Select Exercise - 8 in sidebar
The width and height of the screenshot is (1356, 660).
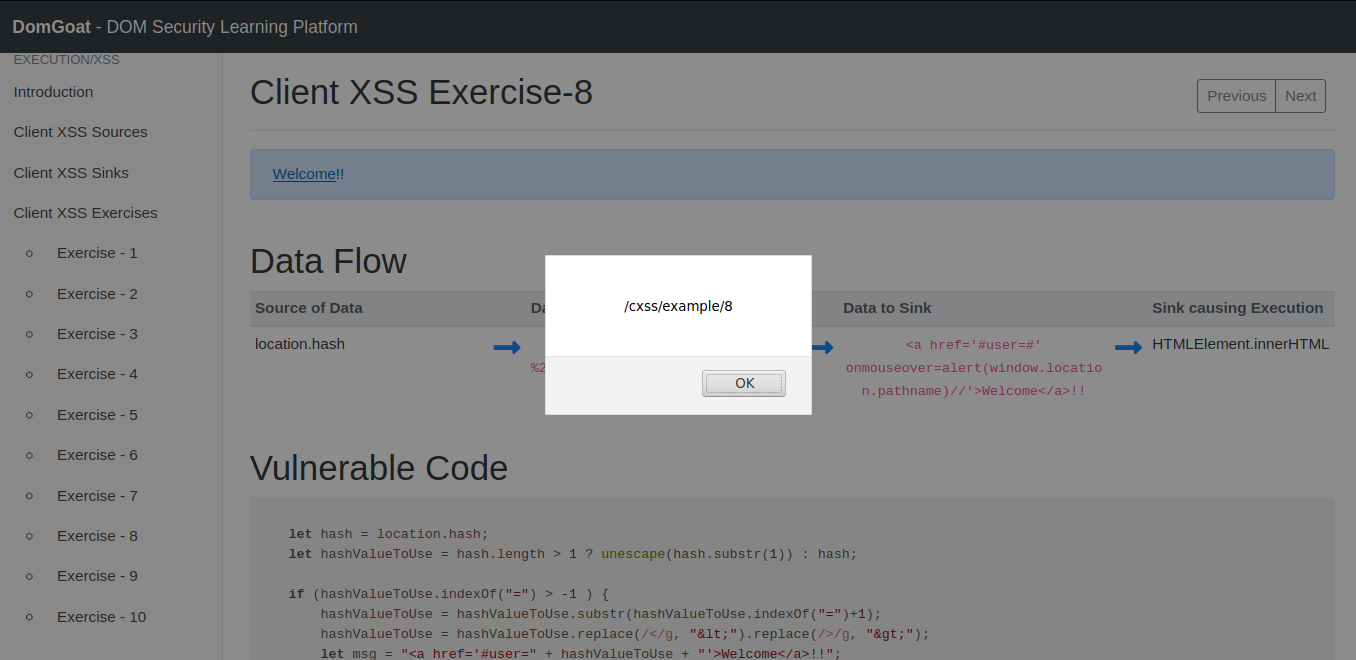point(97,536)
